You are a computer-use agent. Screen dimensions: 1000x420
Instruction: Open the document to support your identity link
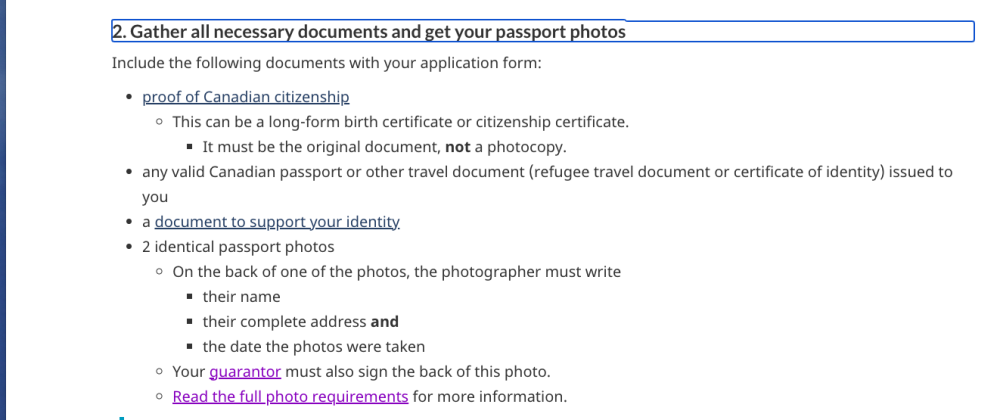coord(277,222)
